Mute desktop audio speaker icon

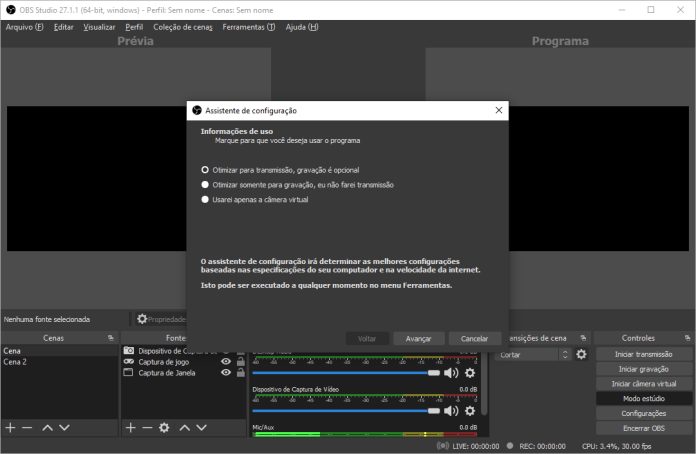451,373
